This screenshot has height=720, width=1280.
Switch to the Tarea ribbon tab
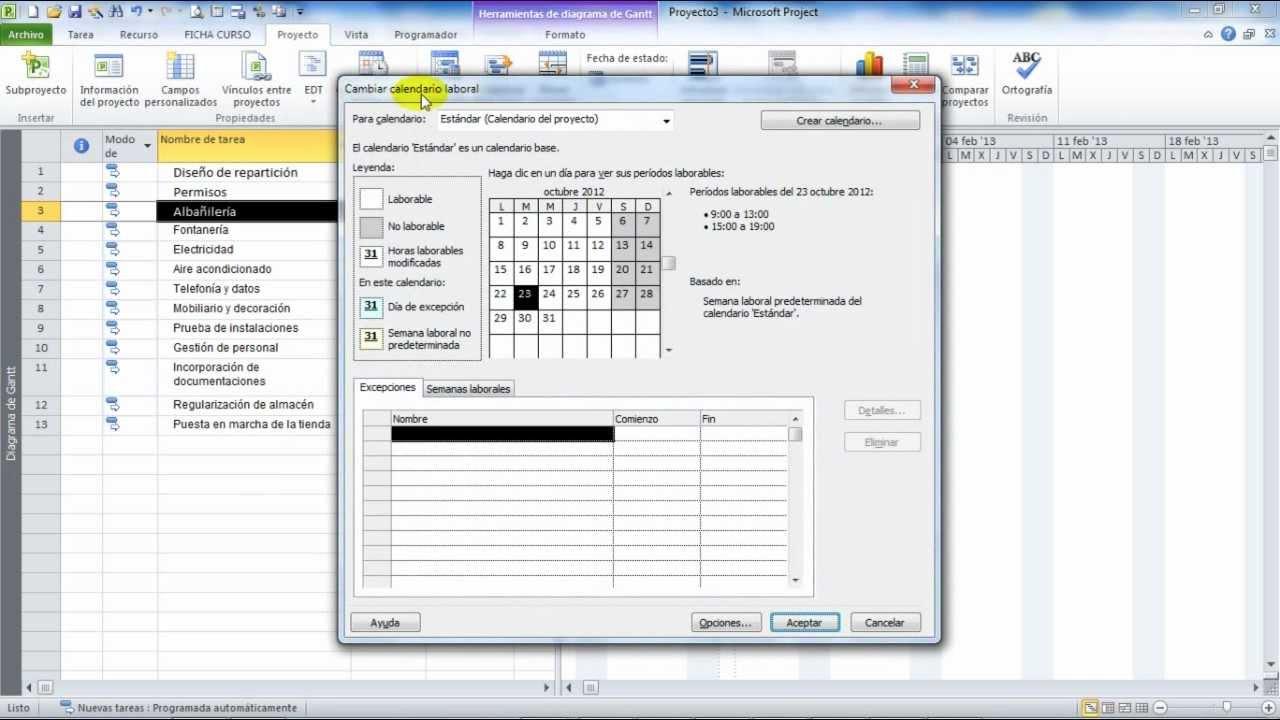click(x=80, y=34)
